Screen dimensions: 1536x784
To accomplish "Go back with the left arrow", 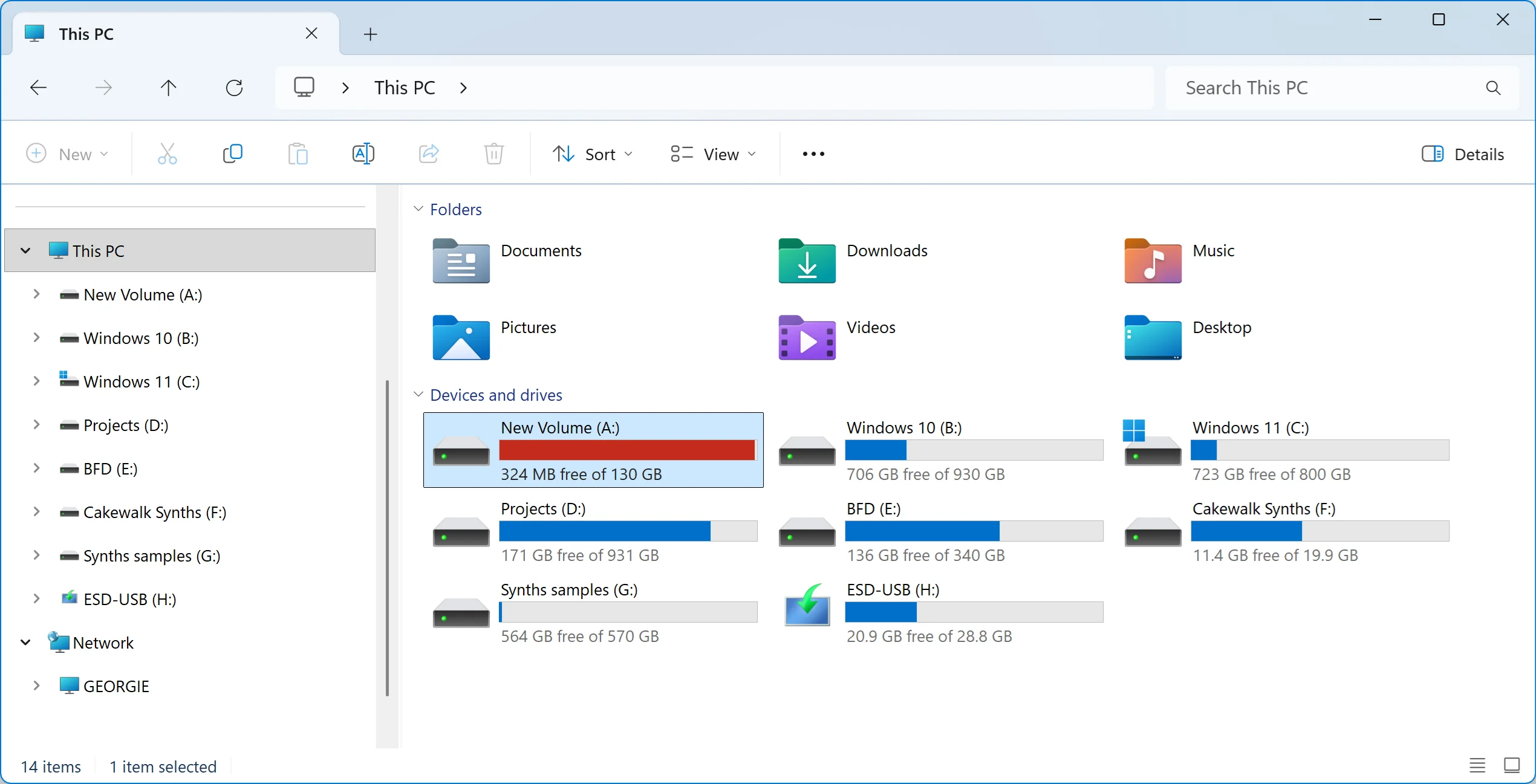I will tap(38, 88).
